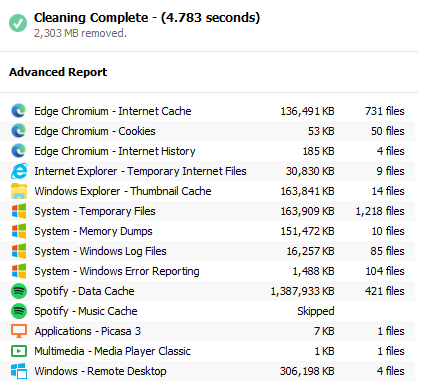Click the Spotify icon beside Data Cache
Image resolution: width=423 pixels, height=390 pixels.
19,291
